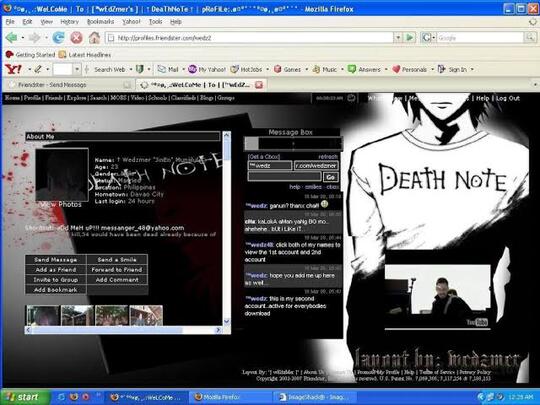Screen dimensions: 540x405
Task: Click the View Photos link
Action: pos(61,205)
